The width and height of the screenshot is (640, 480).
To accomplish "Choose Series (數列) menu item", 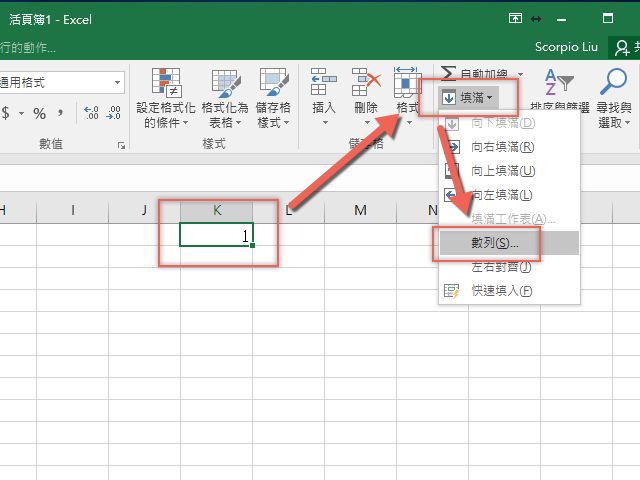I will point(509,243).
